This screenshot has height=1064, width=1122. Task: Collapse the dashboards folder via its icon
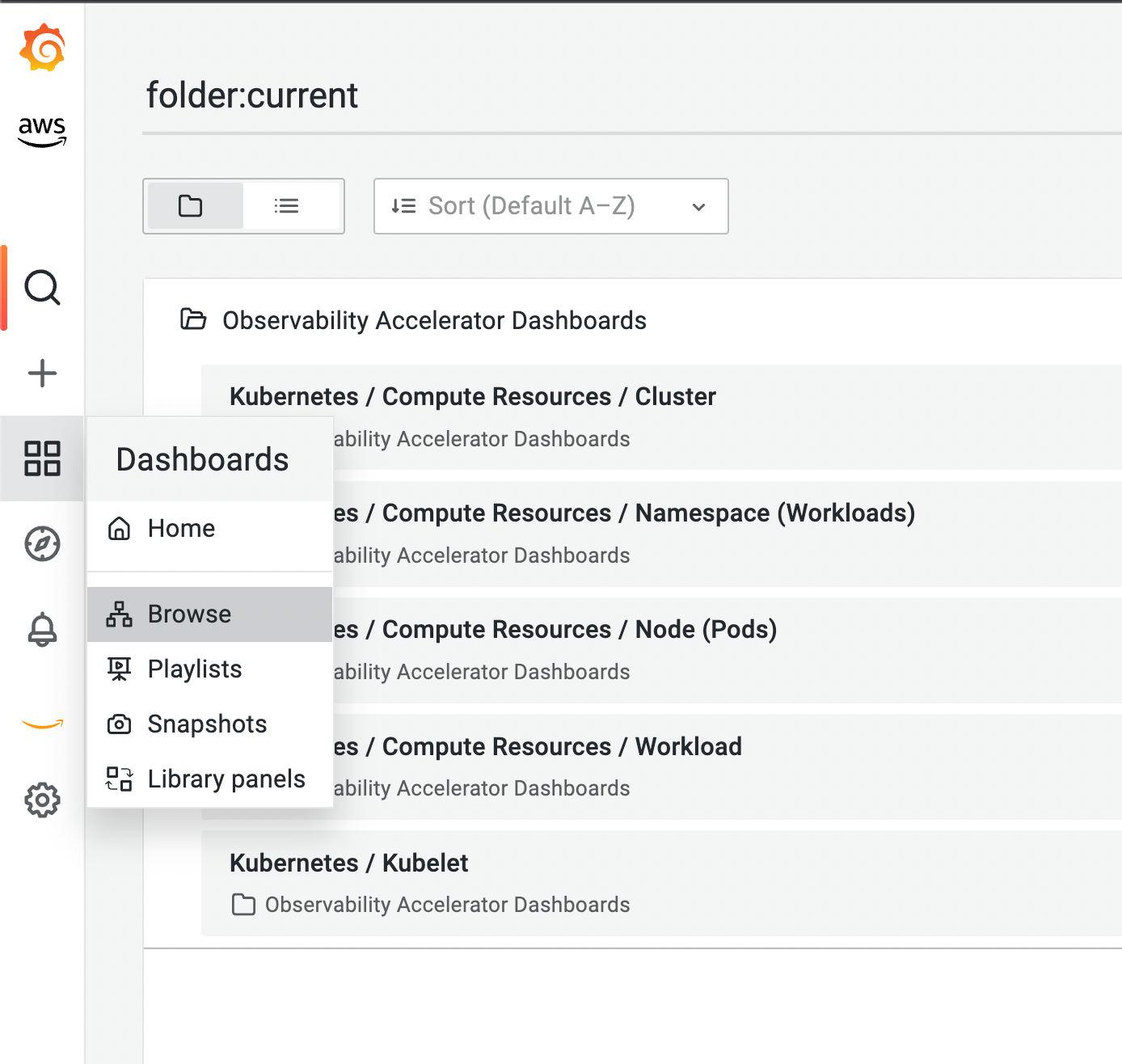coord(193,320)
